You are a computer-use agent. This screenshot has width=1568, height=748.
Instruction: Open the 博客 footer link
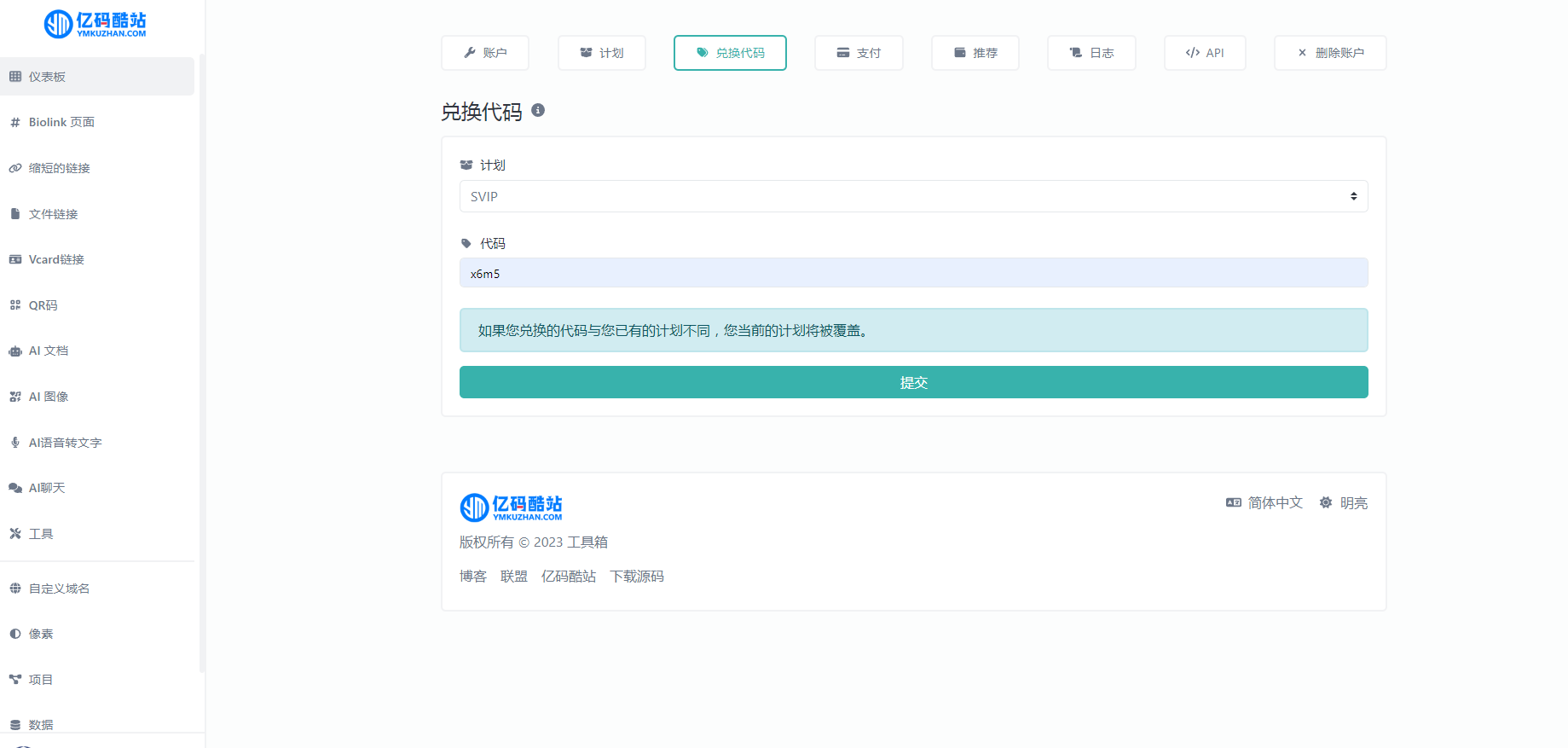(x=472, y=577)
